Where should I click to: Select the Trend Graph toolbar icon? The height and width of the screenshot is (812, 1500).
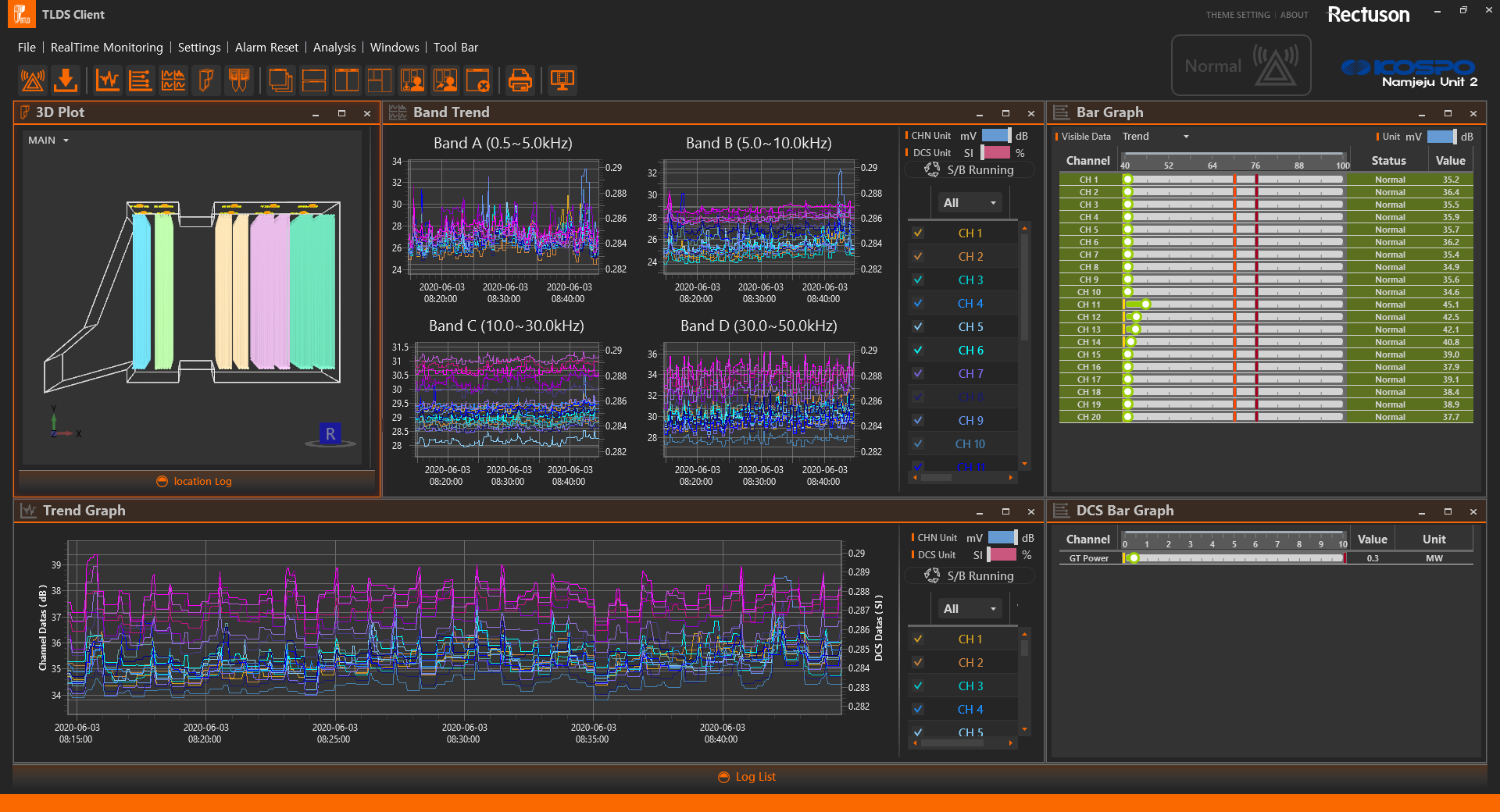pyautogui.click(x=107, y=80)
